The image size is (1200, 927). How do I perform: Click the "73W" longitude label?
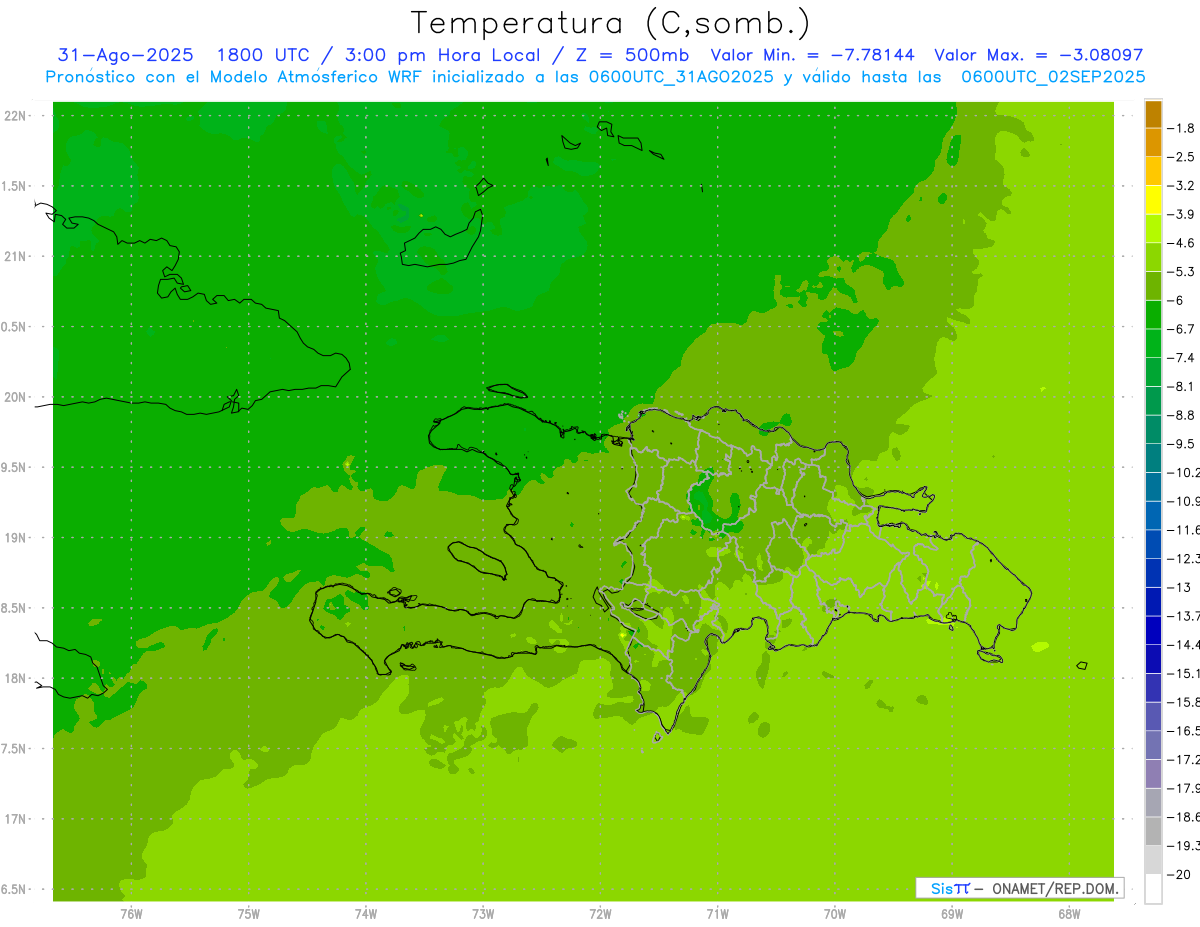click(483, 913)
